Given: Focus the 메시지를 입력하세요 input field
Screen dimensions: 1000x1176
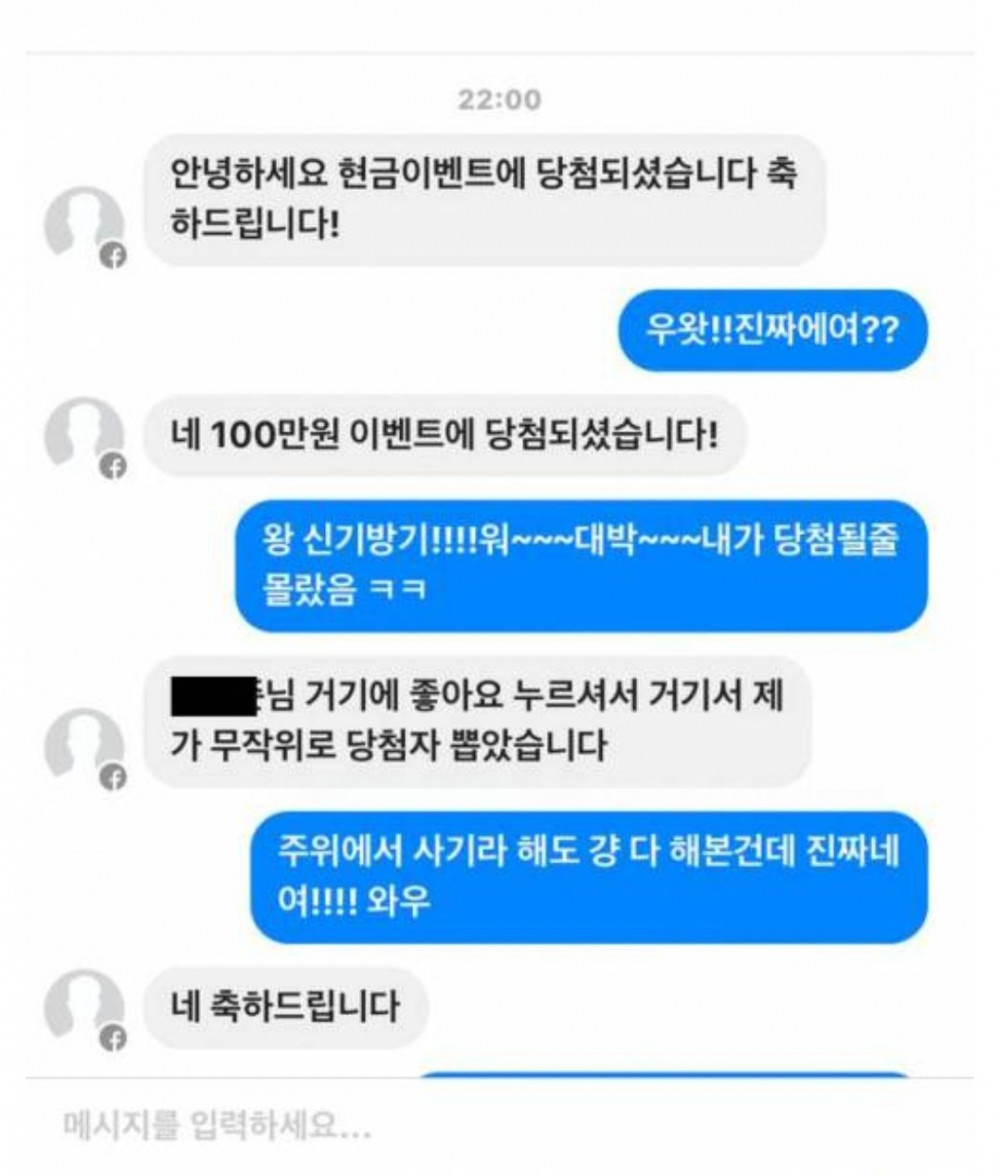Looking at the screenshot, I should point(500,1125).
